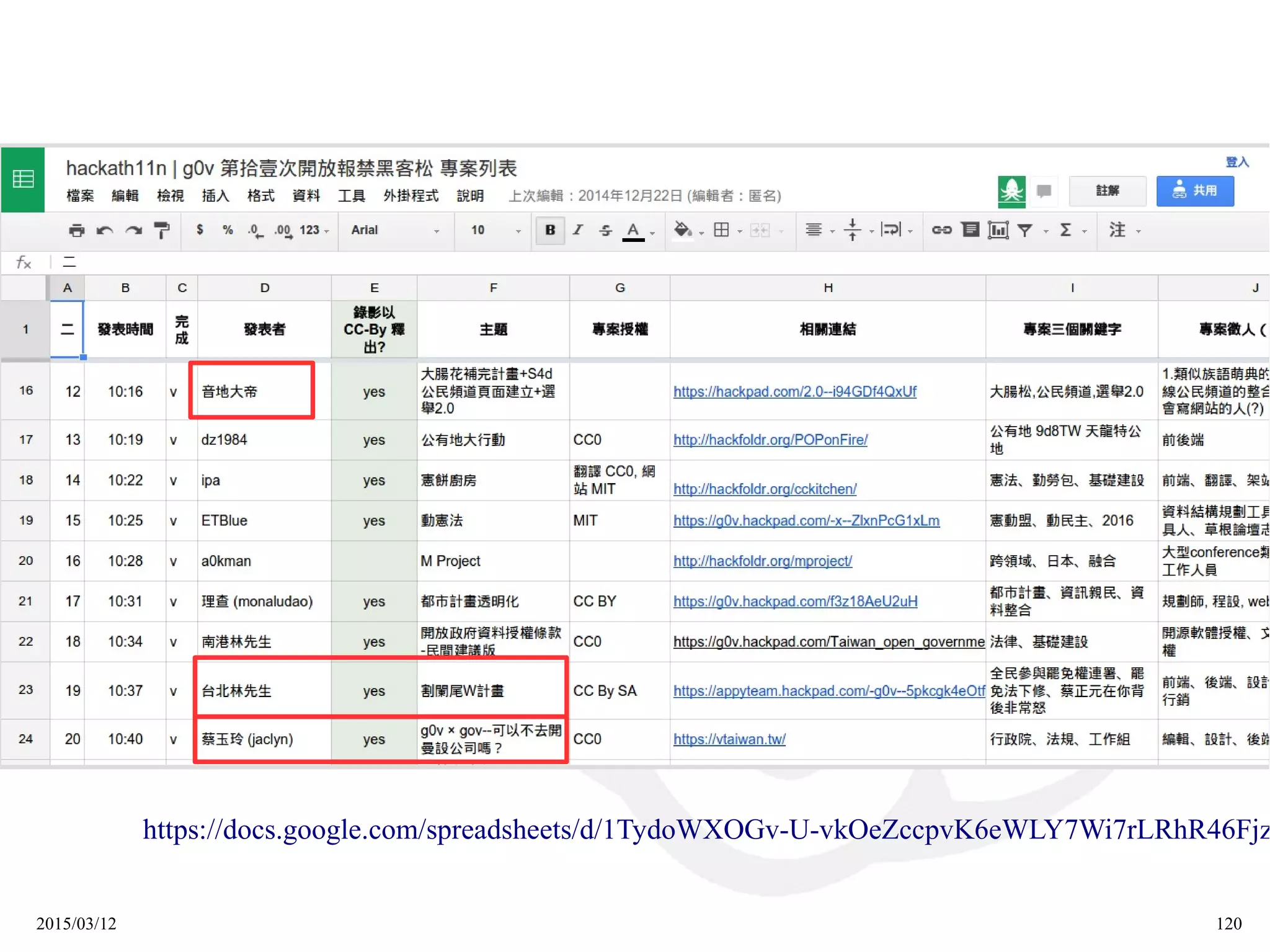The image size is (1270, 952).
Task: Format as percent
Action: click(x=228, y=230)
